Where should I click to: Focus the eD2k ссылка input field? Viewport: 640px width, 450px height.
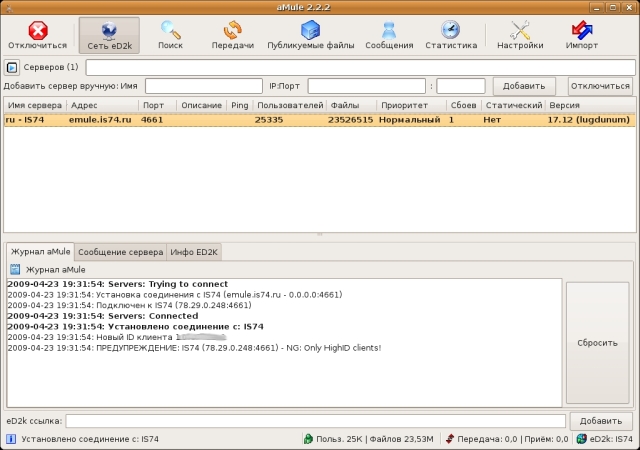(315, 421)
